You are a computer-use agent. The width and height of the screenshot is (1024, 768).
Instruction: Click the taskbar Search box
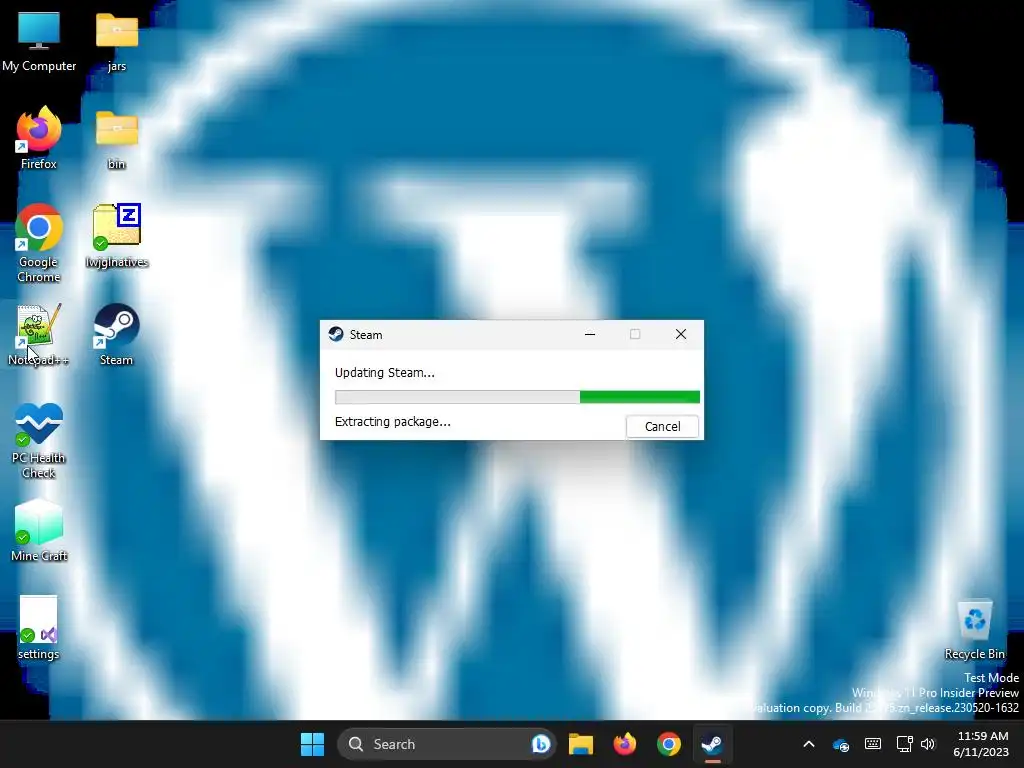pos(447,744)
